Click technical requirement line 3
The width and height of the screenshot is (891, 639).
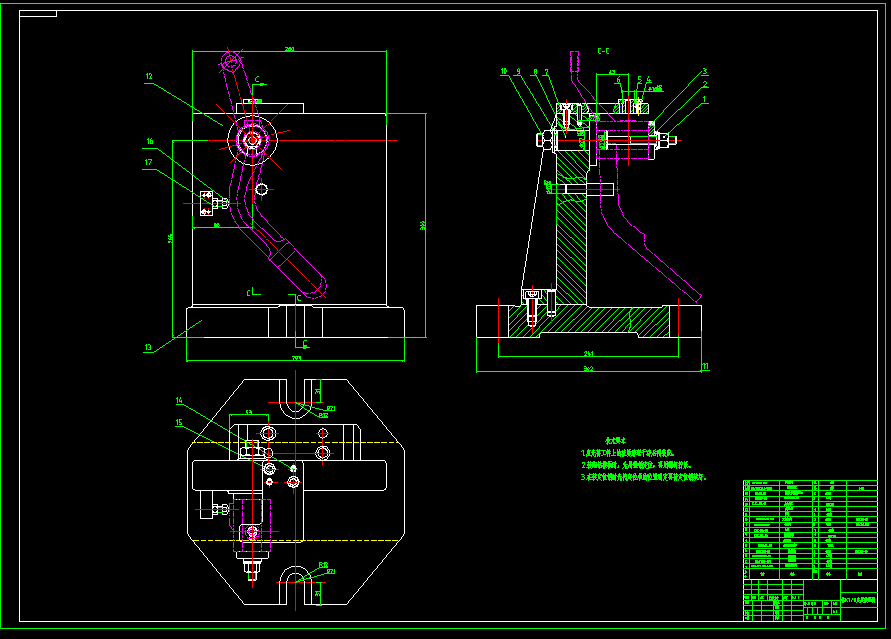[643, 477]
